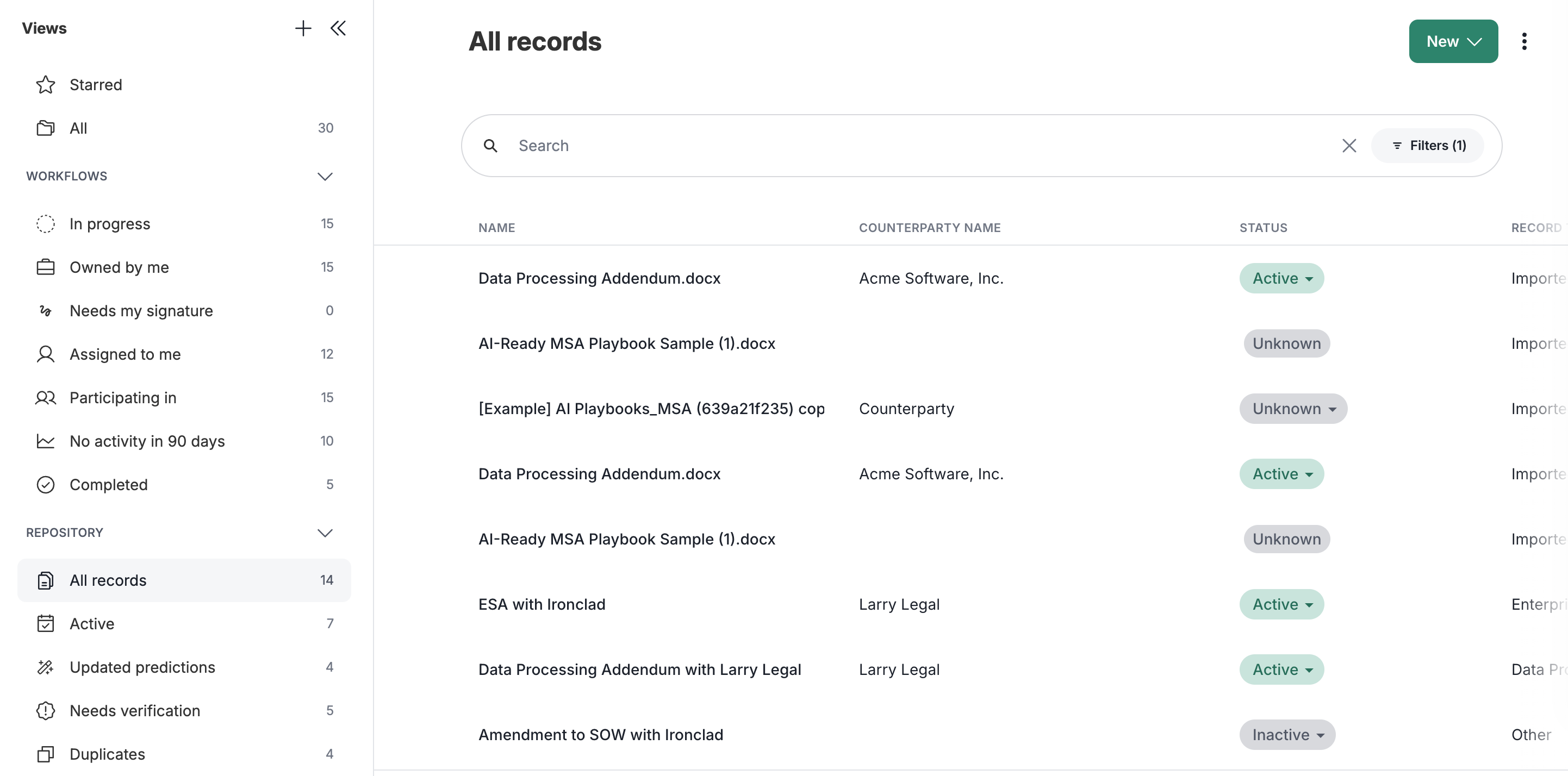The height and width of the screenshot is (776, 1568).
Task: Open Active status dropdown for first Data Processing Addendum.docx
Action: (x=1281, y=278)
